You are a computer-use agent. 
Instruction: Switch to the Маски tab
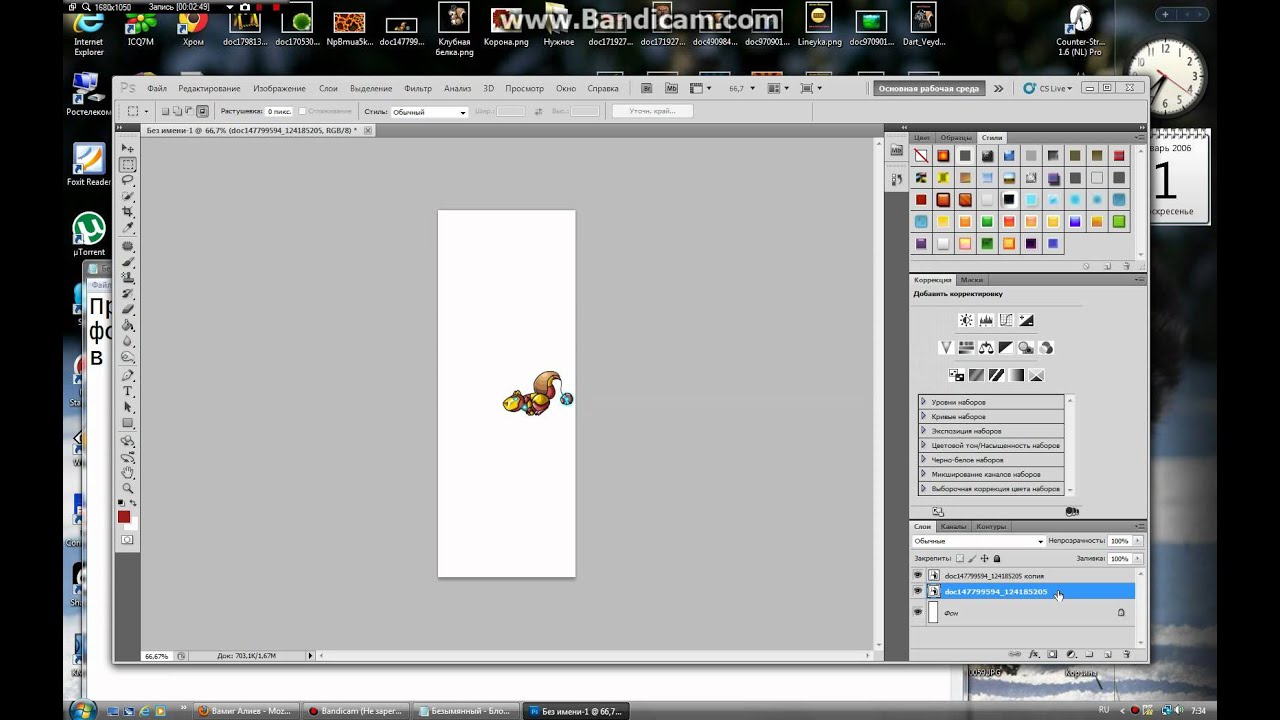pyautogui.click(x=972, y=280)
